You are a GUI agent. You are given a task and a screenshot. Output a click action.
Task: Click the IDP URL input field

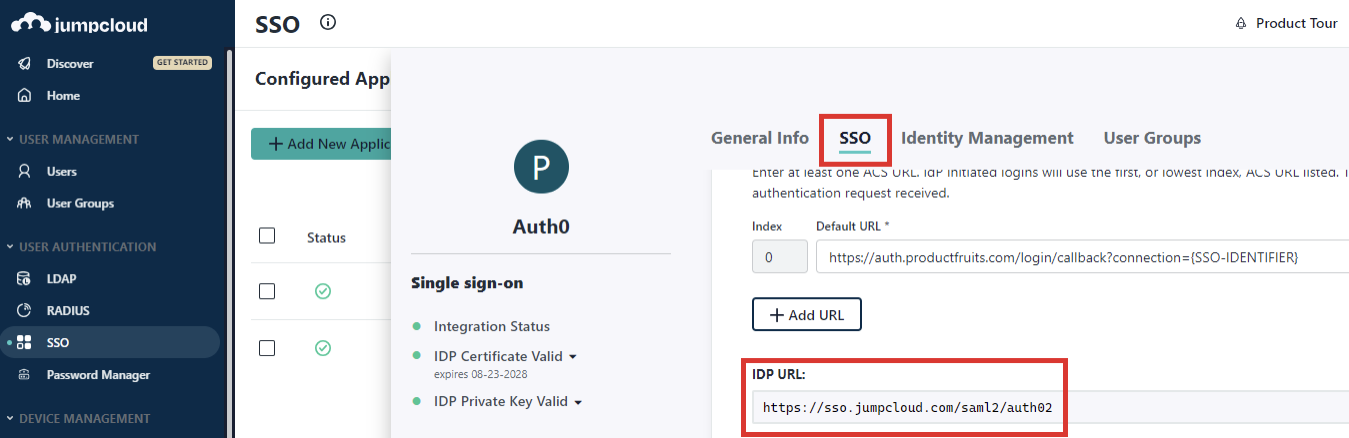[x=1050, y=407]
